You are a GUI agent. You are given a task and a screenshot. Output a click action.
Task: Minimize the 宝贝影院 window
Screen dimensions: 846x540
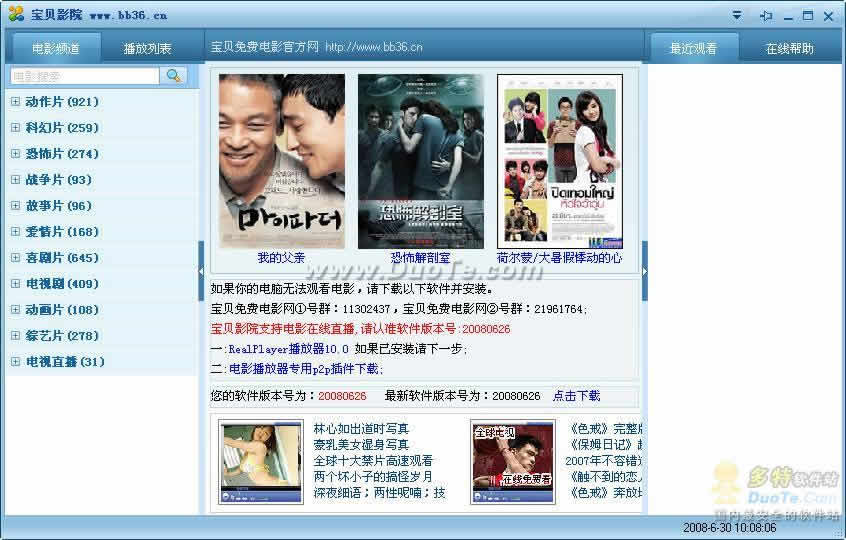(788, 16)
